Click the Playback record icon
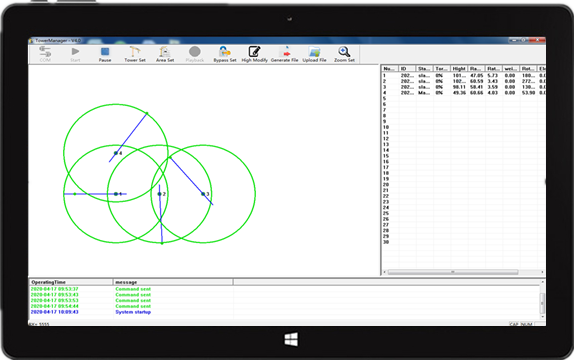The width and height of the screenshot is (574, 360). coord(195,54)
